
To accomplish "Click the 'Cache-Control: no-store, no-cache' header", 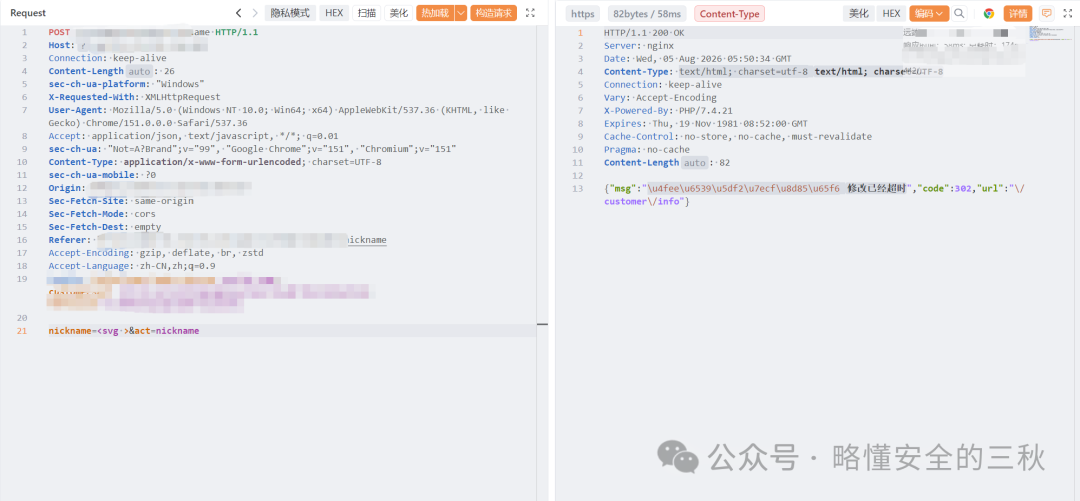I will (x=738, y=136).
